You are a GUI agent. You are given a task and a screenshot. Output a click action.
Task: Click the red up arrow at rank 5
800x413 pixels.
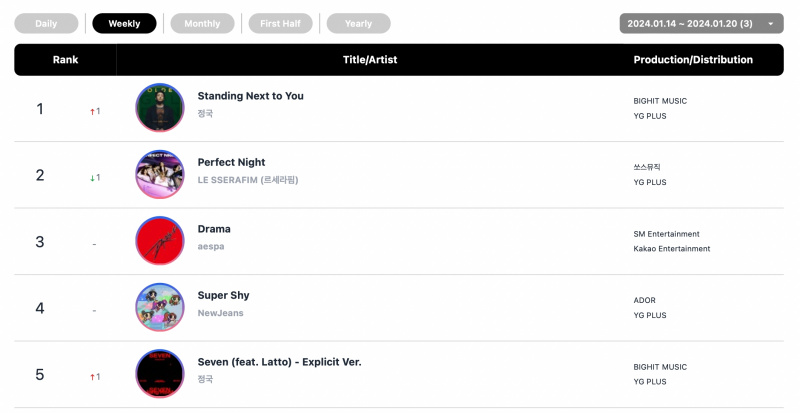(92, 377)
